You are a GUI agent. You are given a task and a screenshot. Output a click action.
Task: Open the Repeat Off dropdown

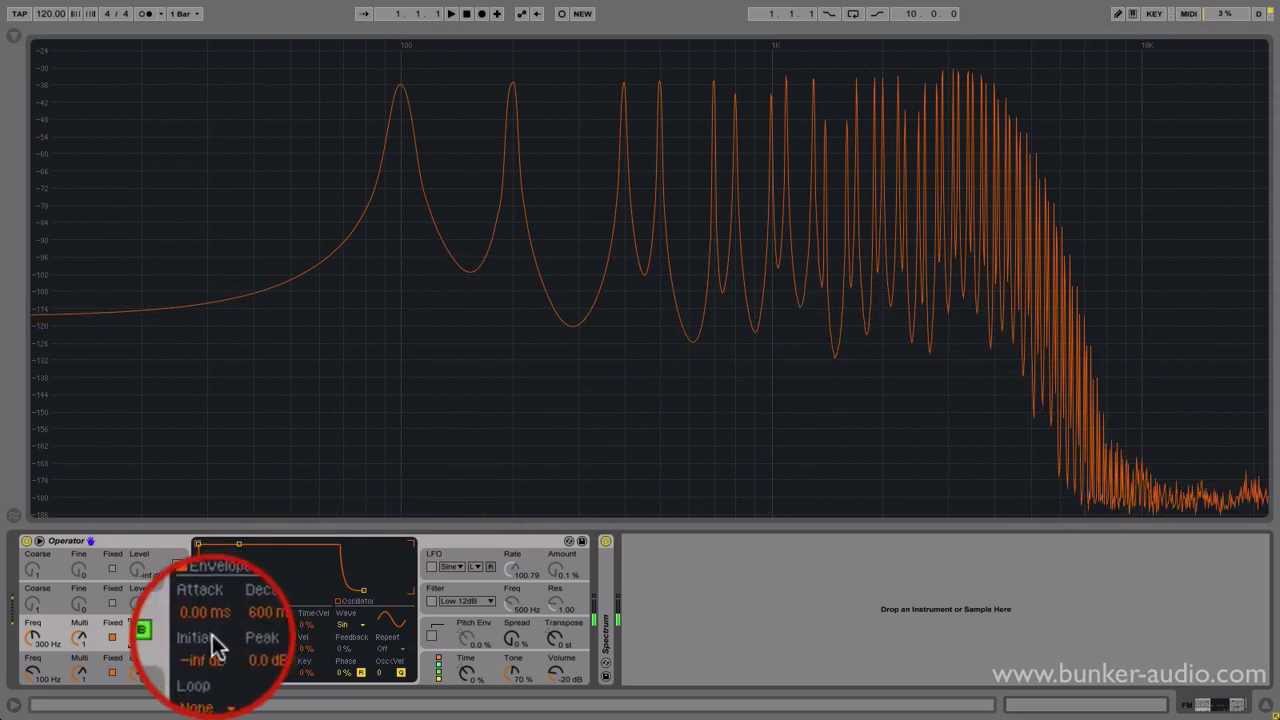pos(392,649)
